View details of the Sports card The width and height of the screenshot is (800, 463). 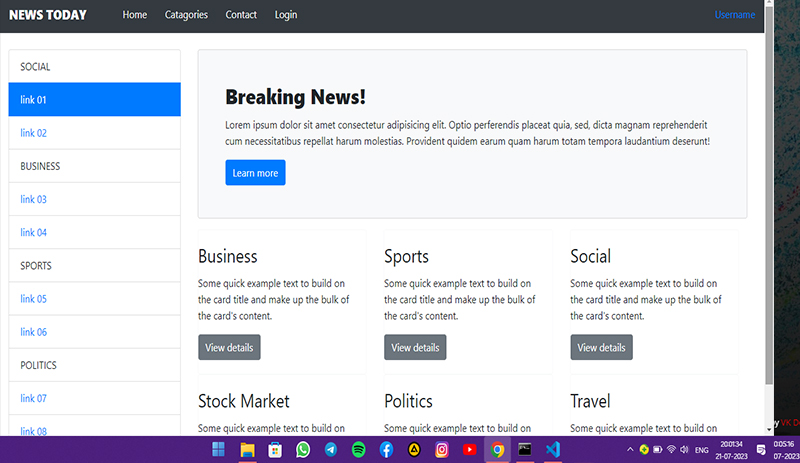(x=415, y=347)
